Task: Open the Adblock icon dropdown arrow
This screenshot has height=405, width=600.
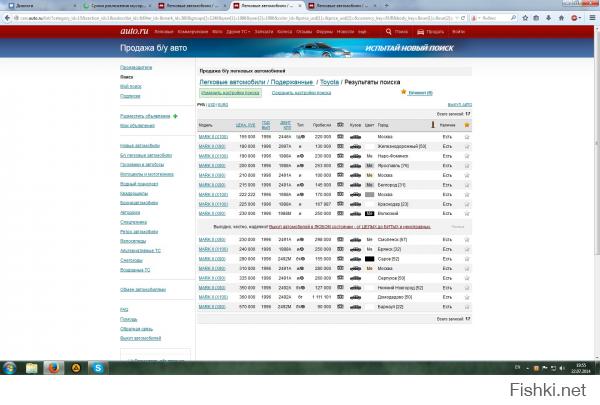Action: [x=580, y=18]
